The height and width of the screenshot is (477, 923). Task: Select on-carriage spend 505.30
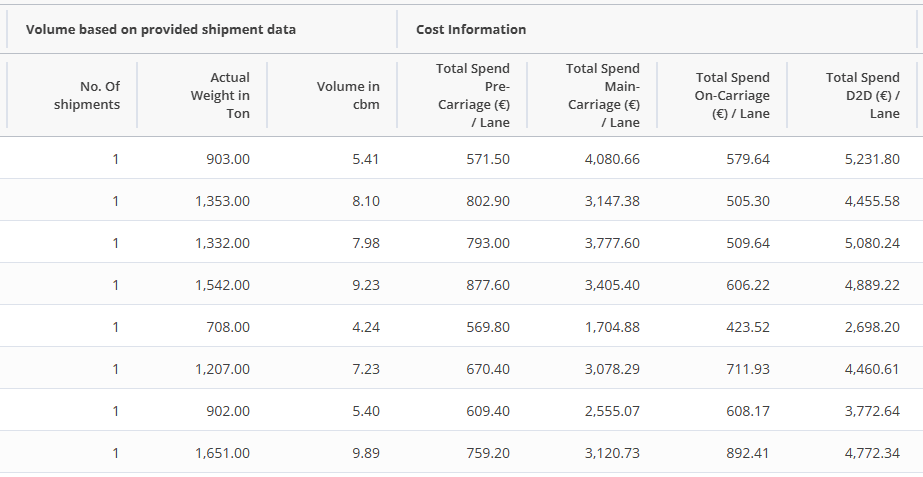point(748,201)
